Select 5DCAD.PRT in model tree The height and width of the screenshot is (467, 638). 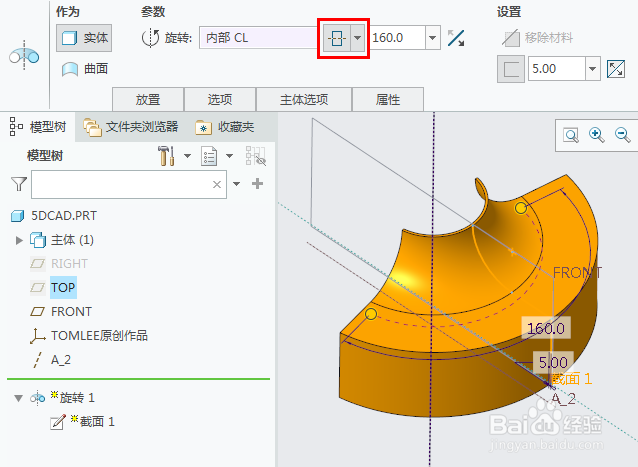click(x=64, y=216)
